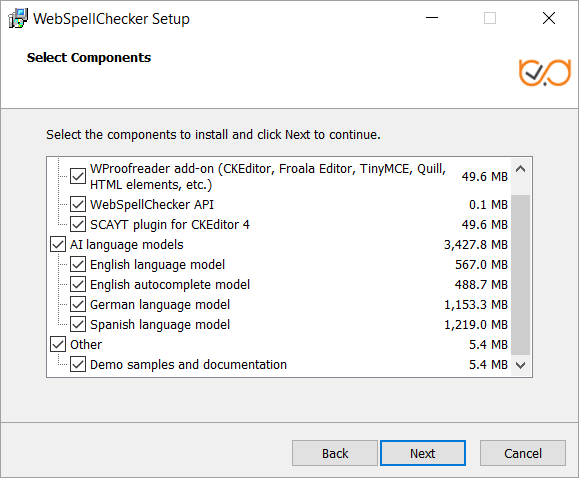The image size is (579, 478).
Task: Uncheck the English autocomplete model checkbox
Action: (x=78, y=284)
